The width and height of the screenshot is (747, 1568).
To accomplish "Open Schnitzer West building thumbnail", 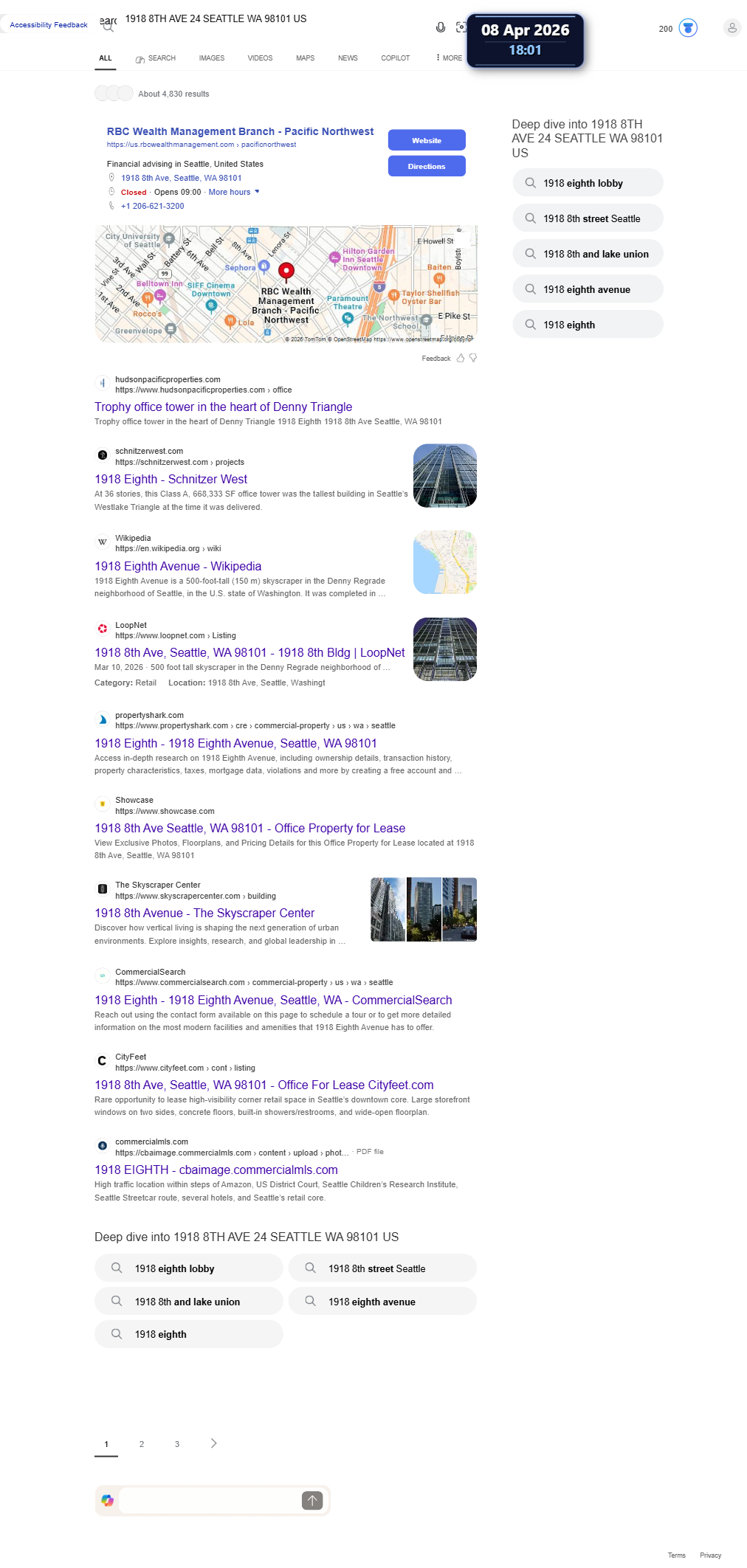I will pyautogui.click(x=445, y=476).
